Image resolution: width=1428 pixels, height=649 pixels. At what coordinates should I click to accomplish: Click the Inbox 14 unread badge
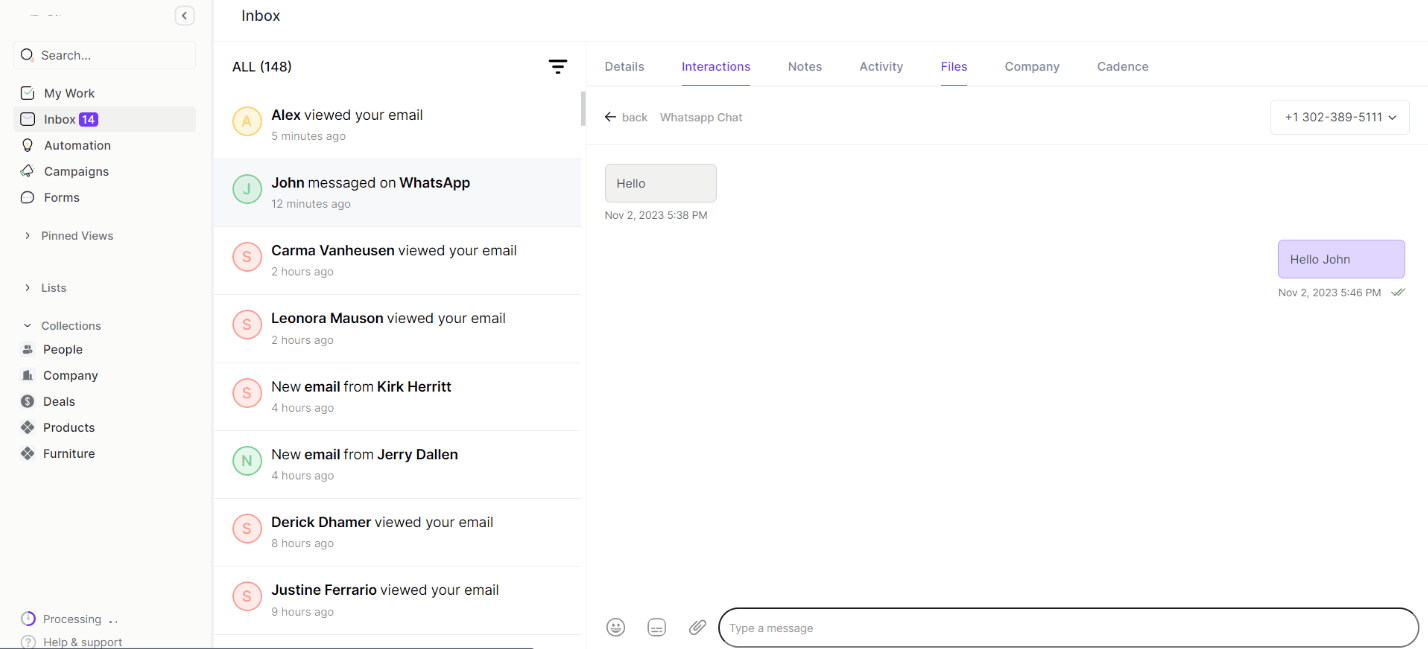88,119
